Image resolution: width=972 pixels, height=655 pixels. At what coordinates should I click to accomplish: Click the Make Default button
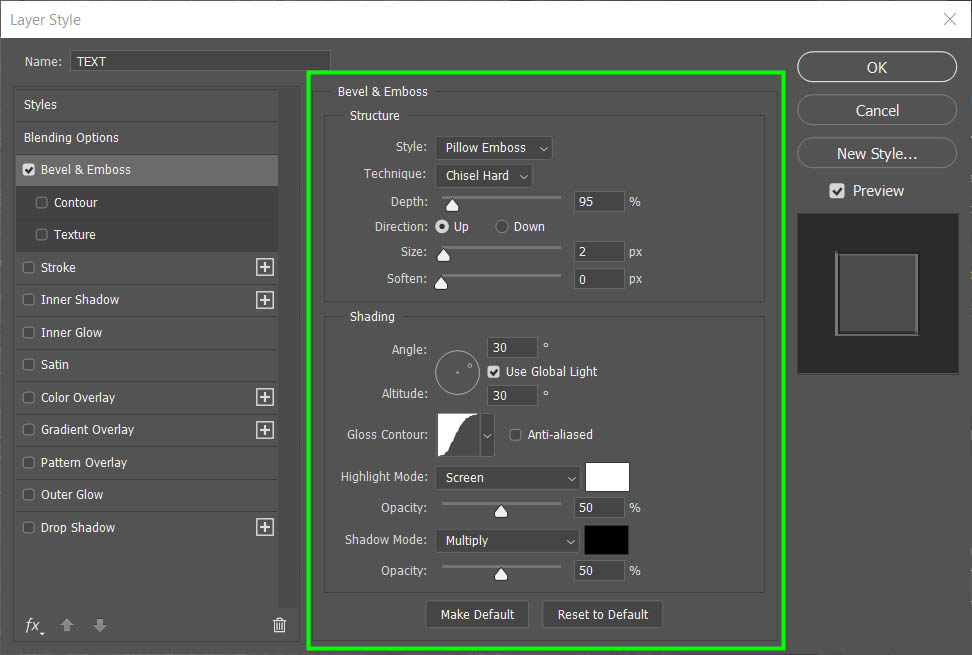tap(477, 615)
